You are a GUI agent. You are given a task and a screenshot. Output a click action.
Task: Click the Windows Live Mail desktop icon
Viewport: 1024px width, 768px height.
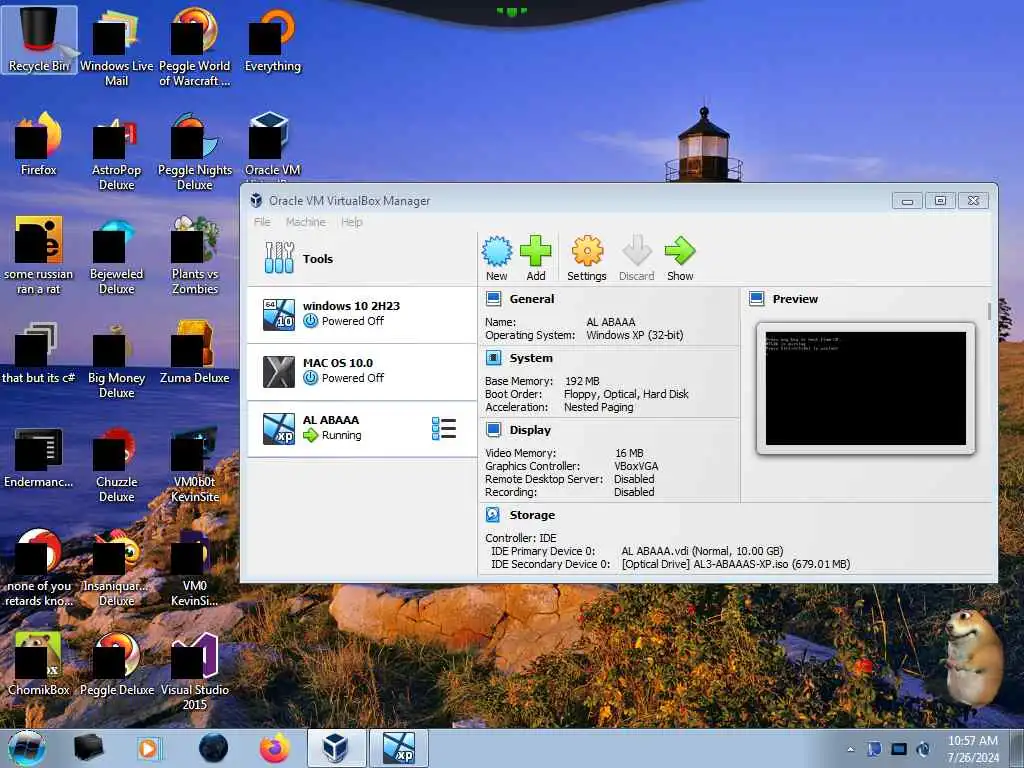116,47
